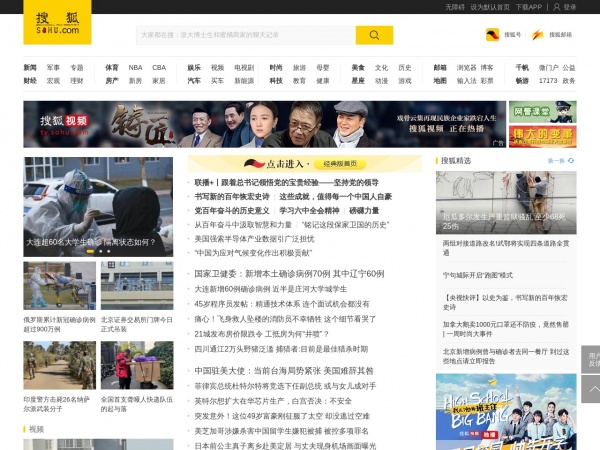
Task: Open the 千帆 navigation item
Action: point(522,68)
